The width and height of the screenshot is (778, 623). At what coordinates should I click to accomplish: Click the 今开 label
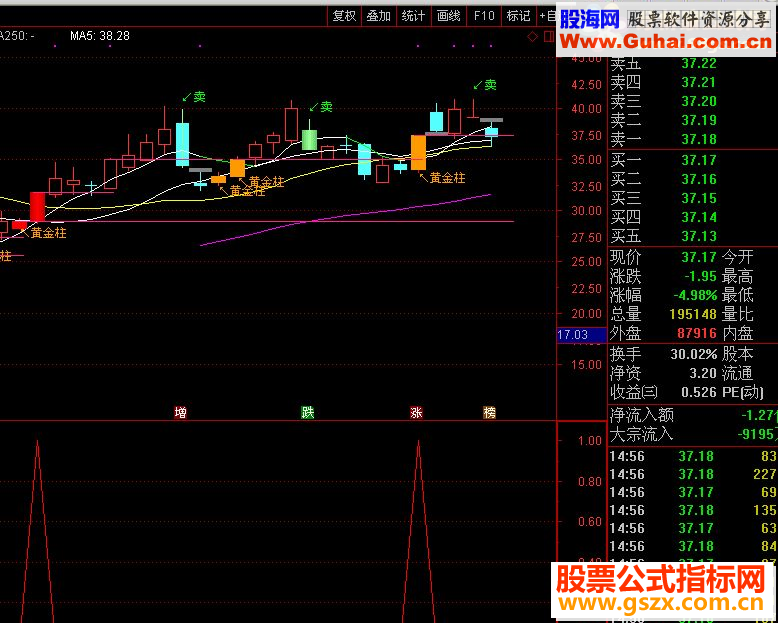click(738, 257)
